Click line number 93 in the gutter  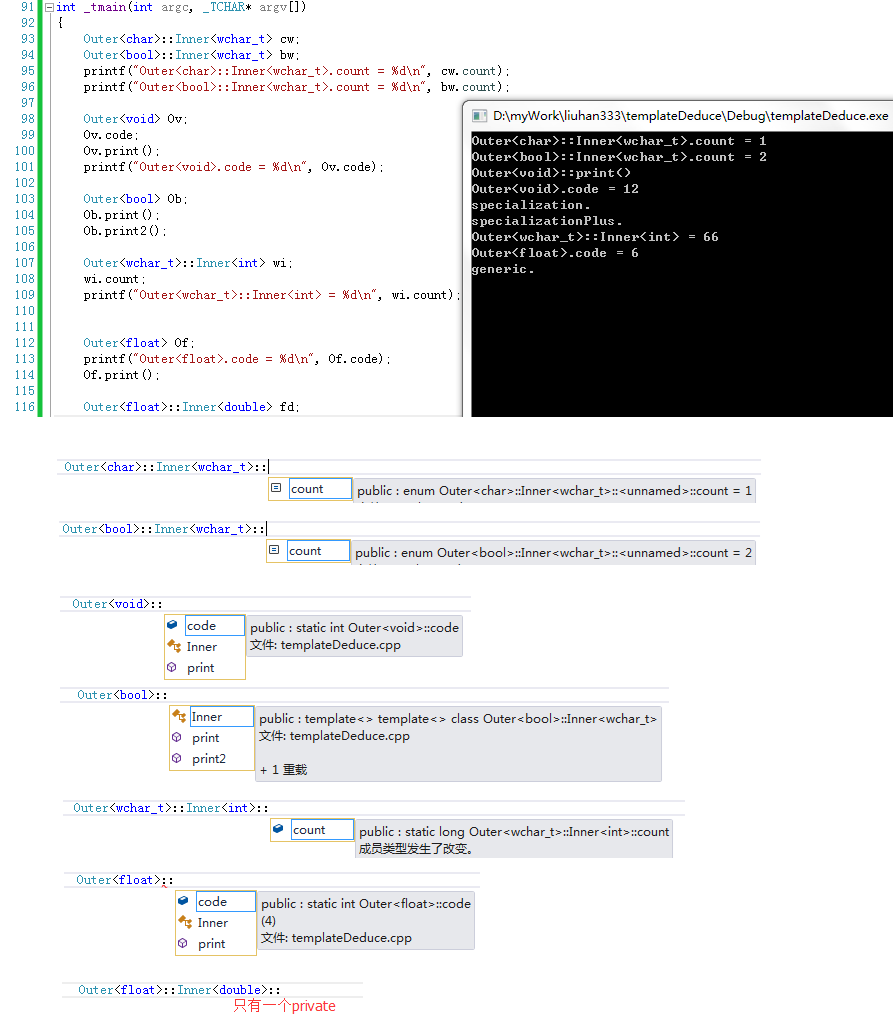coord(28,39)
